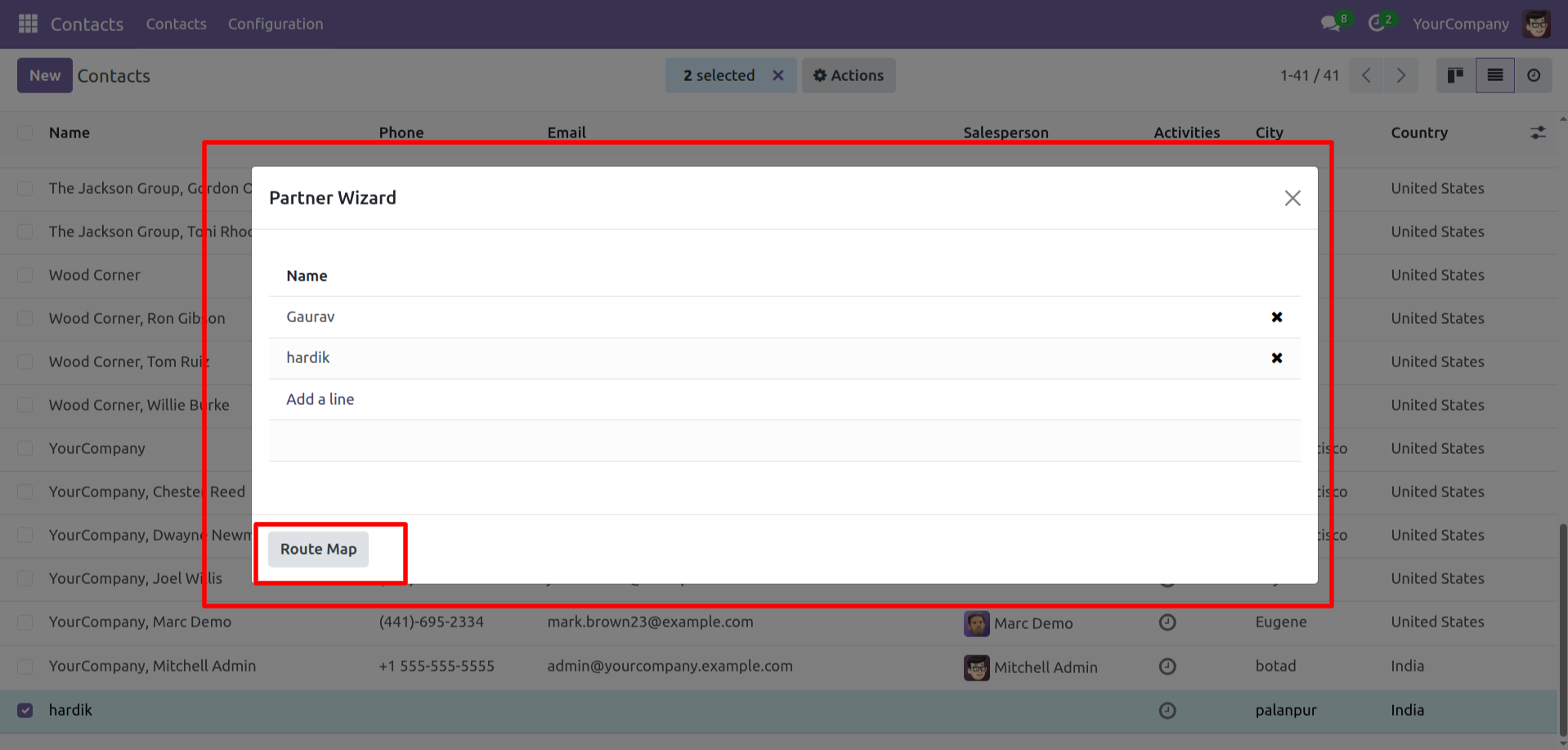Viewport: 1568px width, 750px height.
Task: Check Wood Corner, Tom Ruiz checkbox
Action: (x=25, y=362)
